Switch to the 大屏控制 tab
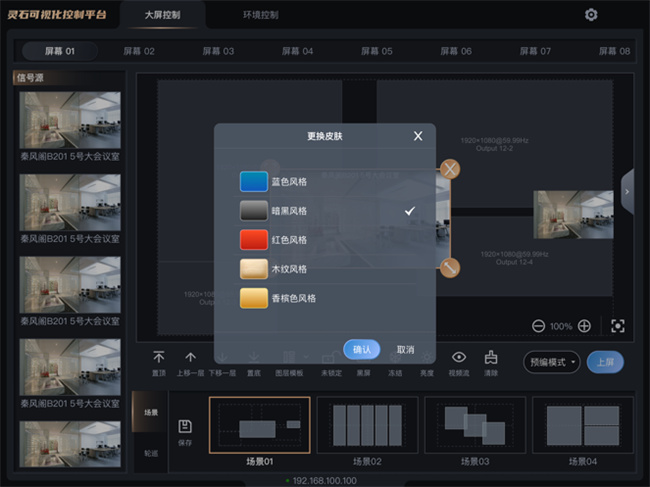Image resolution: width=650 pixels, height=487 pixels. point(162,15)
